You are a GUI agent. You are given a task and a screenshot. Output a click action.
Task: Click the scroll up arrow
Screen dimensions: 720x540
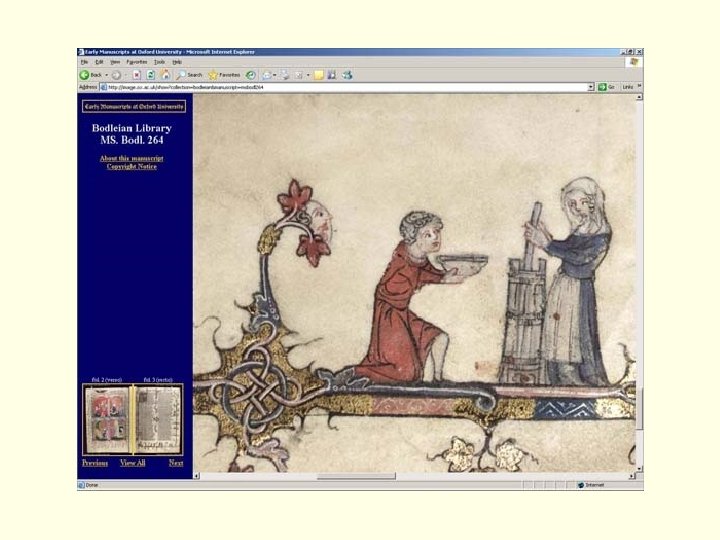click(640, 97)
